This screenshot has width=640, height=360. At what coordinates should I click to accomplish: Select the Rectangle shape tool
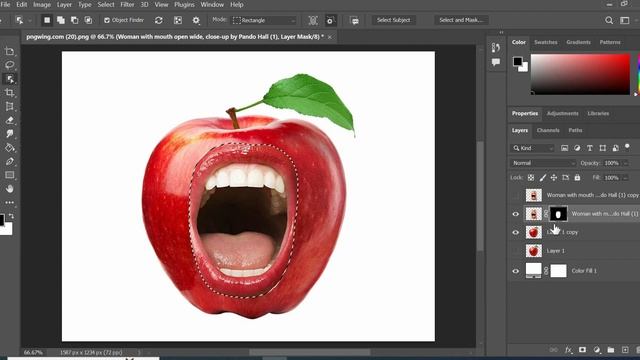[x=9, y=175]
